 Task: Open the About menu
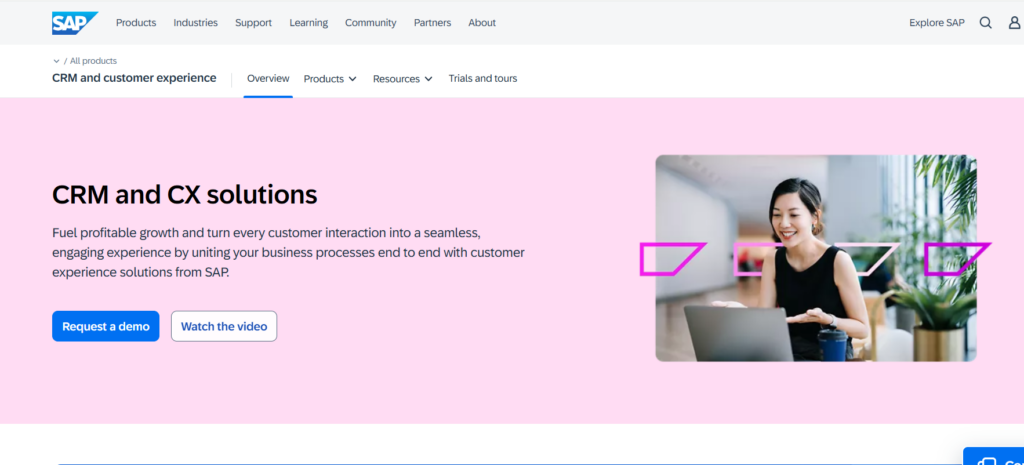pyautogui.click(x=482, y=23)
